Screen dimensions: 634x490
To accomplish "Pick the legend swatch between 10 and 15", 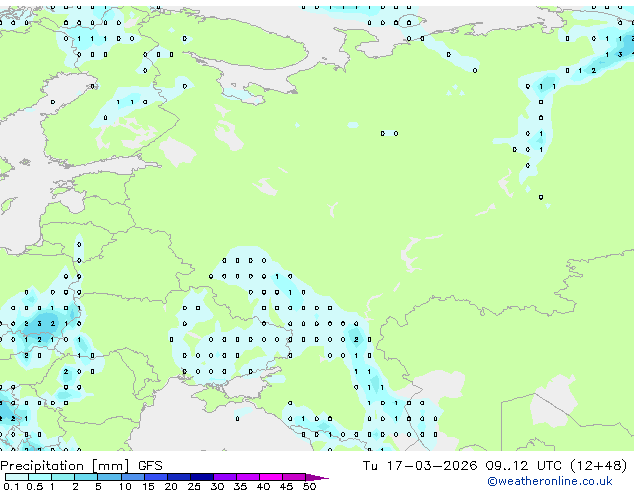I will (x=132, y=477).
